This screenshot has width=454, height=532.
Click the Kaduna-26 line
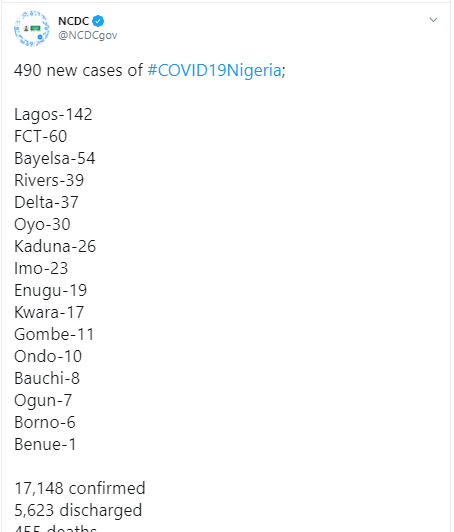[x=55, y=246]
